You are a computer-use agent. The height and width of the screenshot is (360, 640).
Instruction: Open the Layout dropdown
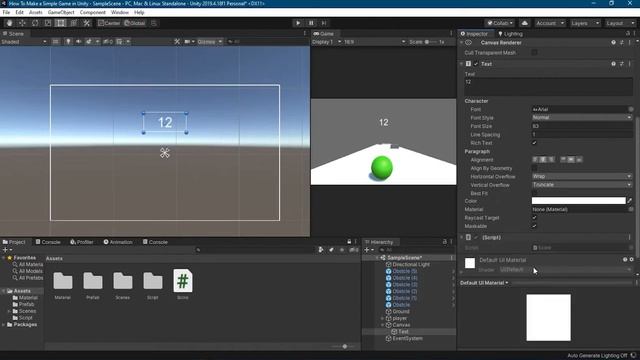tap(620, 23)
